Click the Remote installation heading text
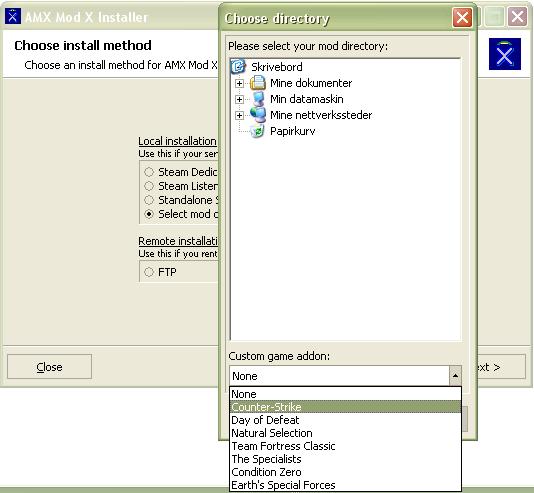Screen dimensions: 534x493 [x=178, y=241]
